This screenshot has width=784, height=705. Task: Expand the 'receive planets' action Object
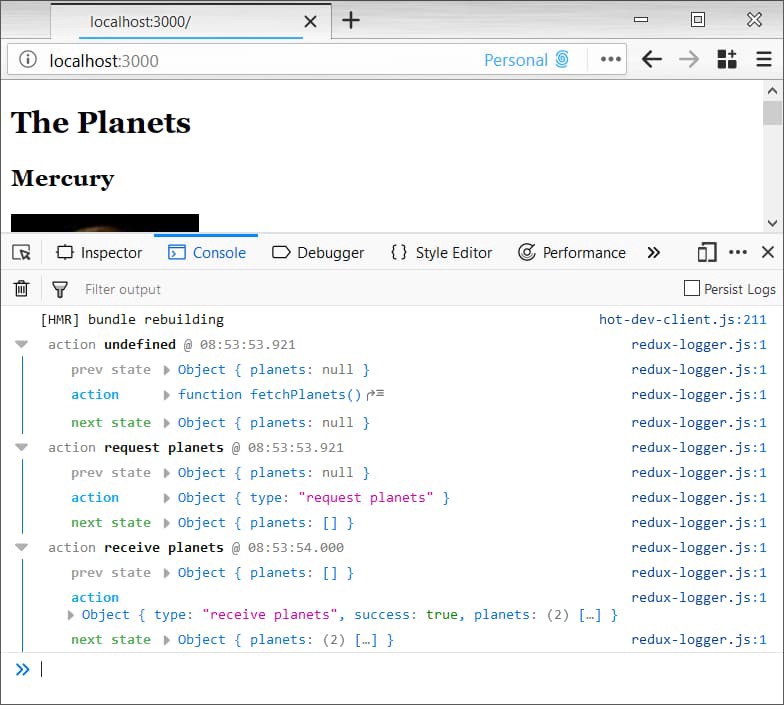pos(71,615)
